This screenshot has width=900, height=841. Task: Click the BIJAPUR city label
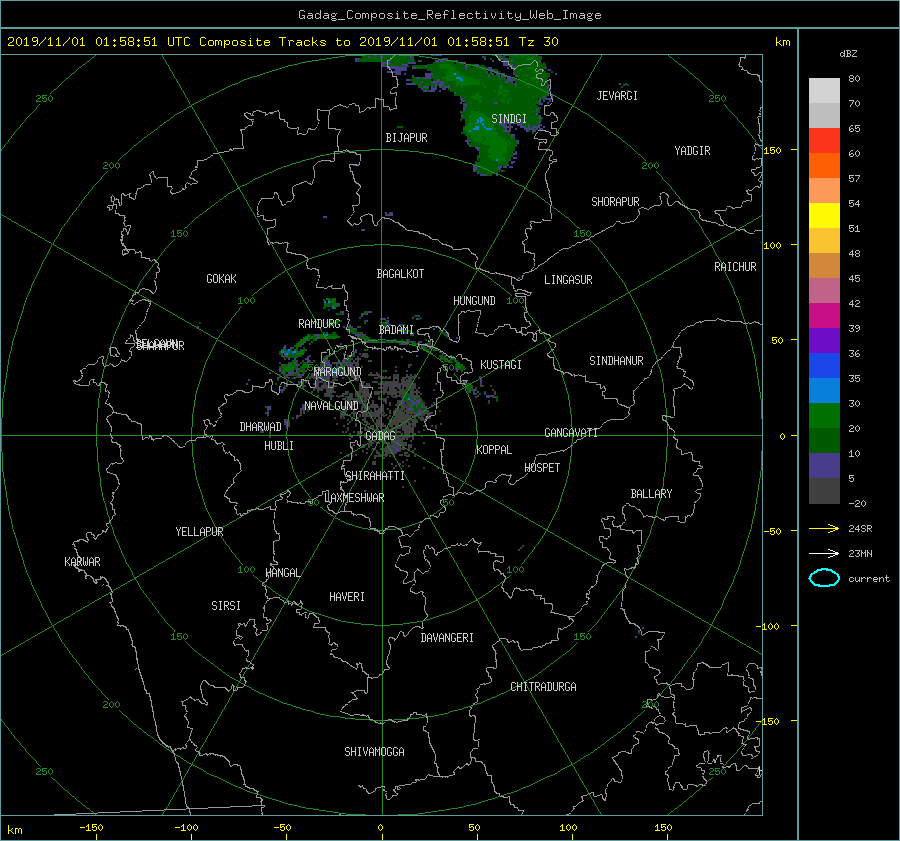tap(406, 138)
